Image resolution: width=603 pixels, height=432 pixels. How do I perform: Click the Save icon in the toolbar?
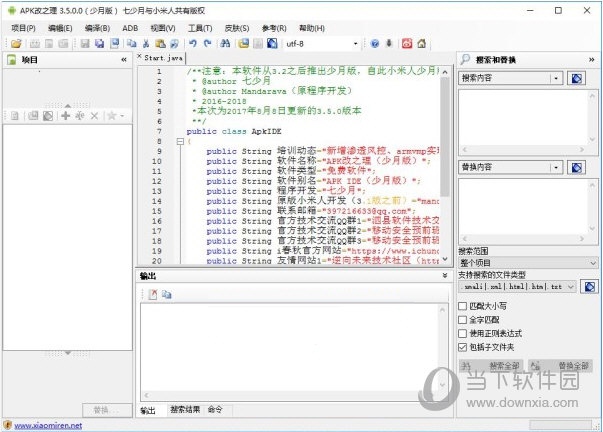coord(85,43)
